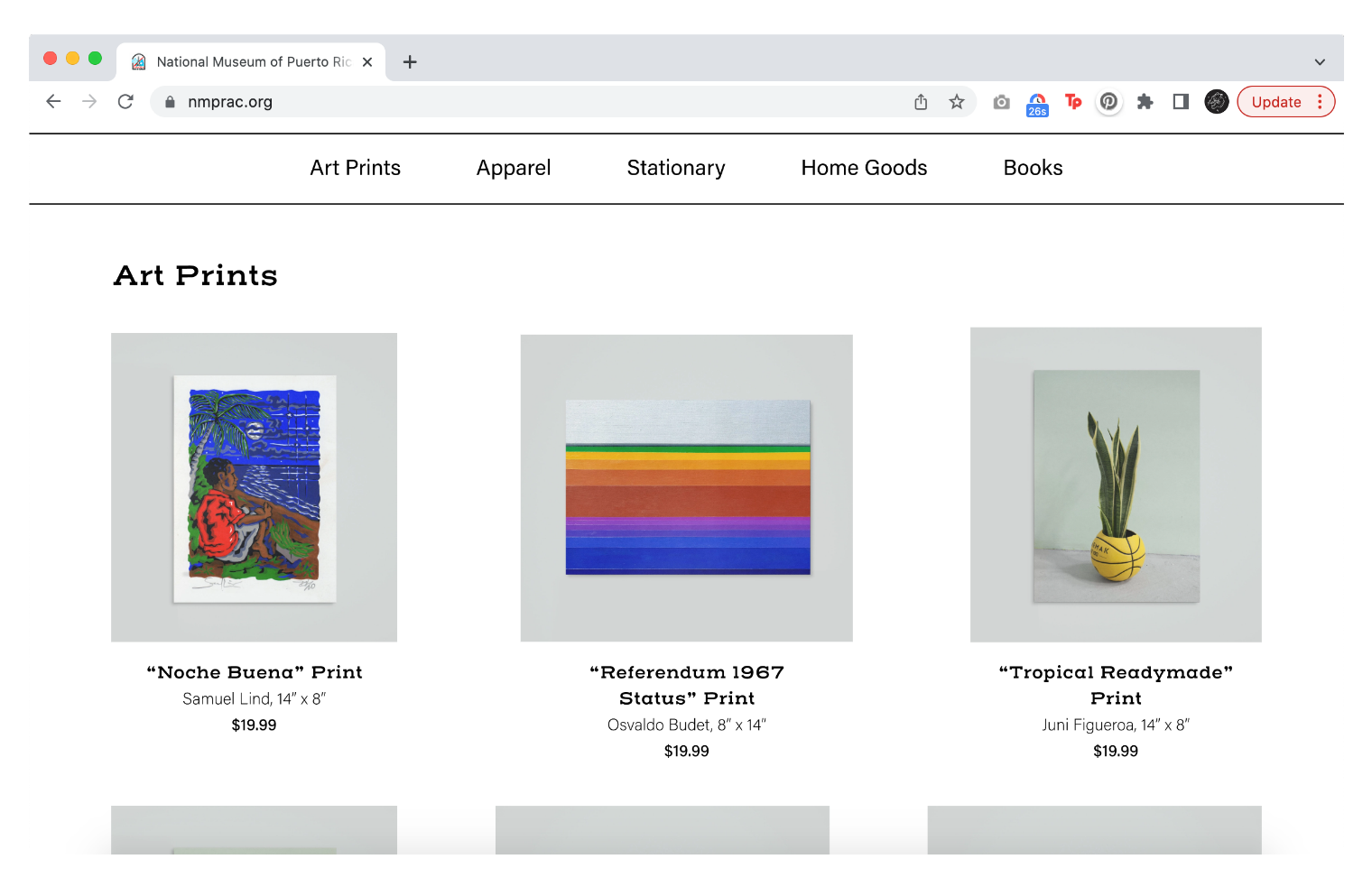Click the forward navigation arrow
The width and height of the screenshot is (1372, 896).
tap(89, 102)
